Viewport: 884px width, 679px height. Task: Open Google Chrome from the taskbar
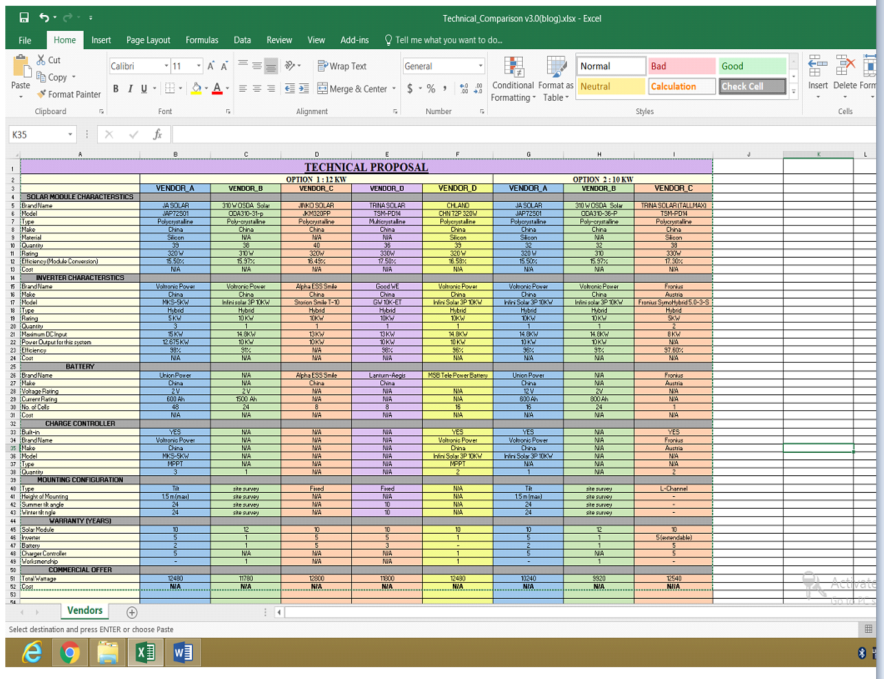coord(70,652)
